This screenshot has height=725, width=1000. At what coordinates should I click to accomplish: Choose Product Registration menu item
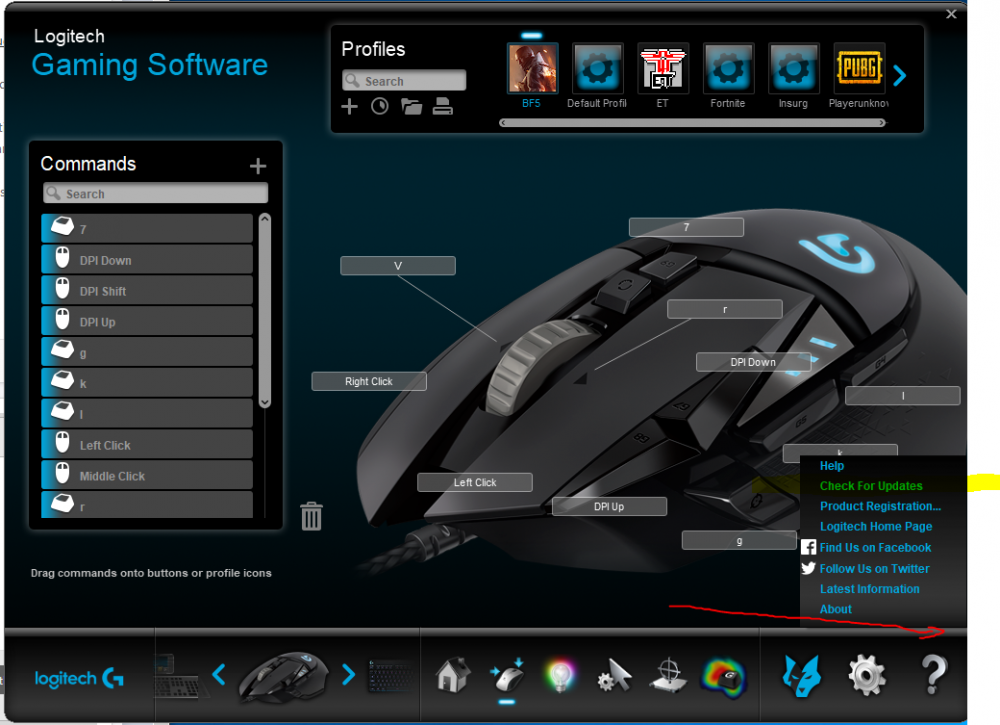pos(880,506)
